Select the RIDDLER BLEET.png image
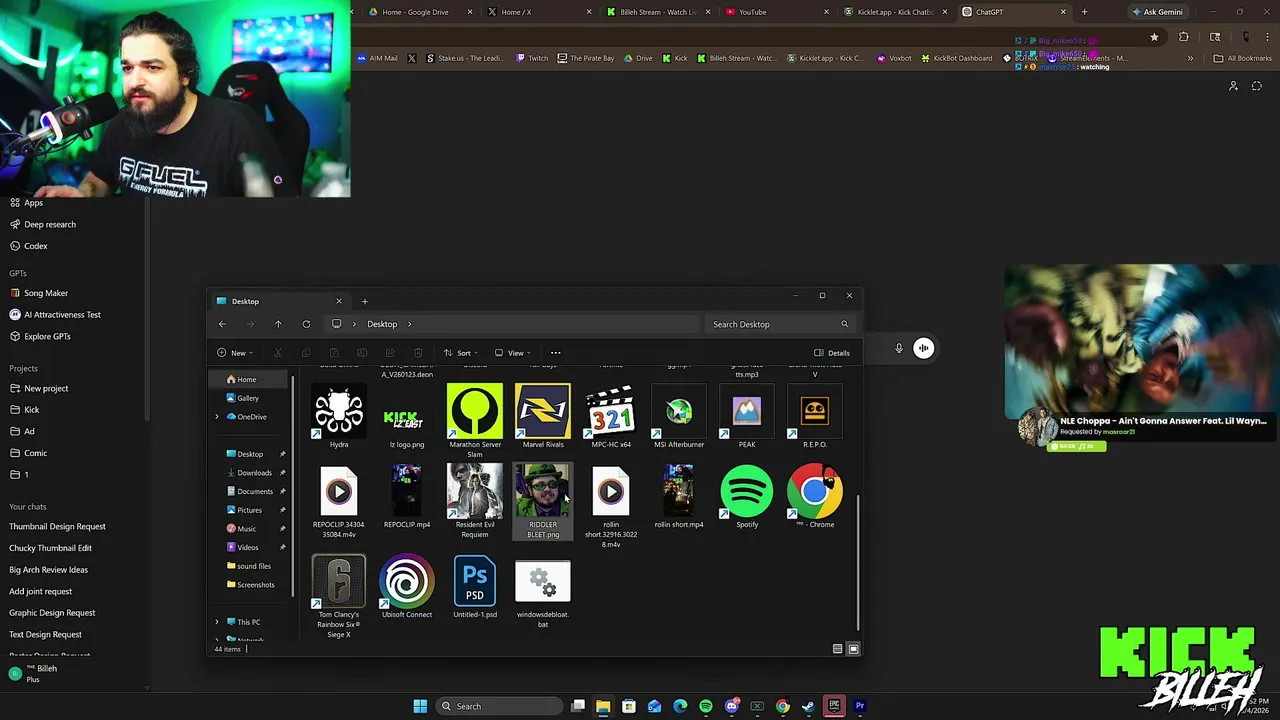This screenshot has width=1280, height=720. pyautogui.click(x=543, y=501)
